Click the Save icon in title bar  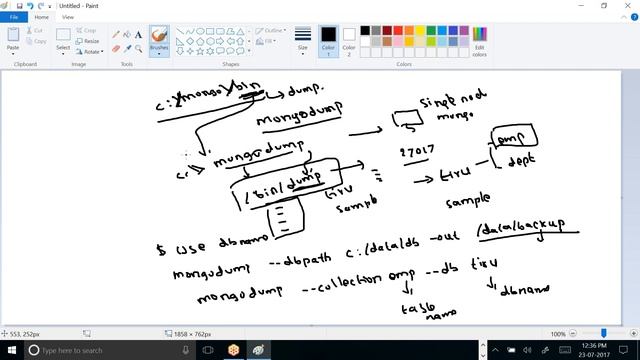click(x=20, y=6)
